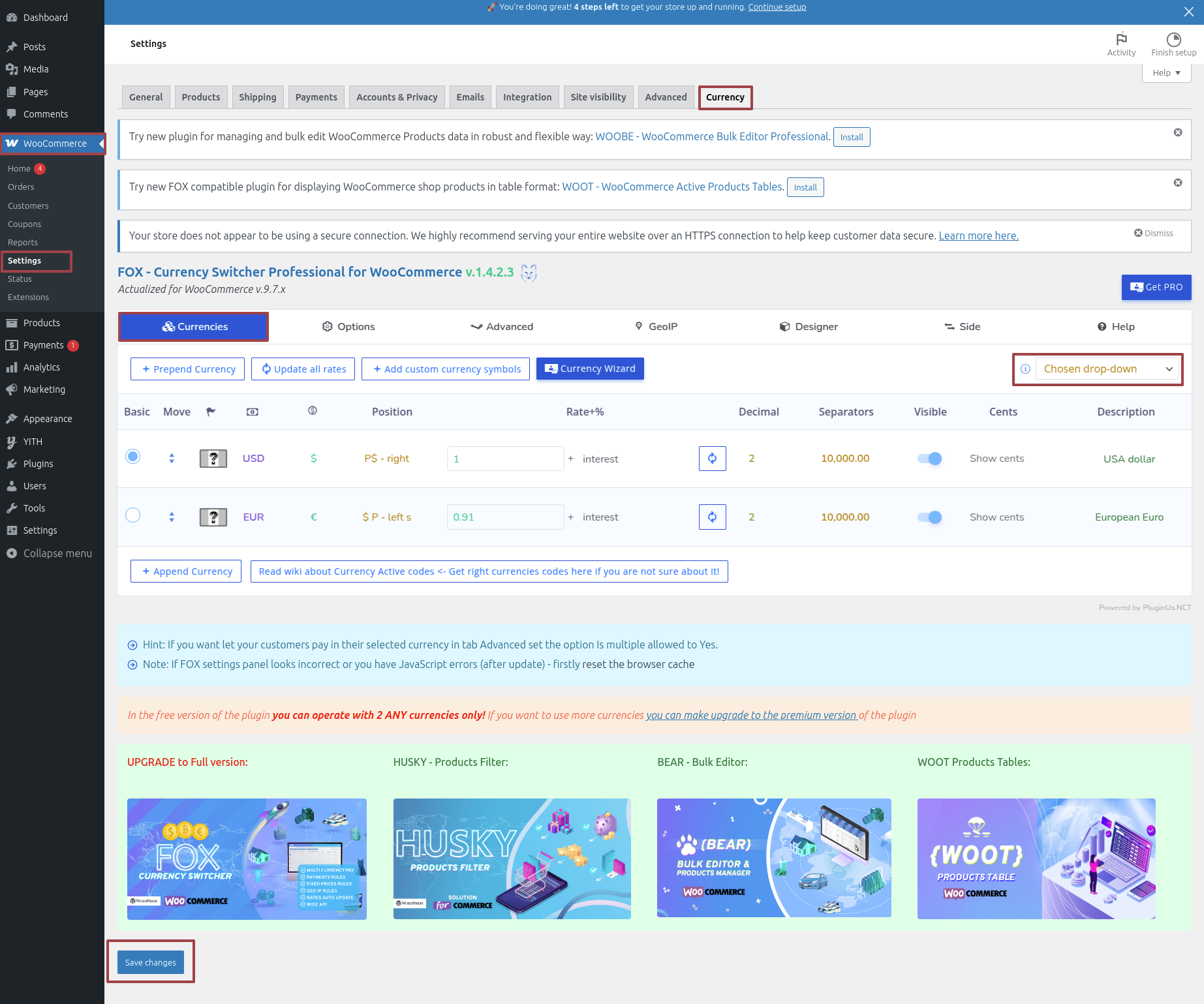Screen dimensions: 1204x1004
Task: Expand the Help dropdown
Action: tap(1166, 73)
